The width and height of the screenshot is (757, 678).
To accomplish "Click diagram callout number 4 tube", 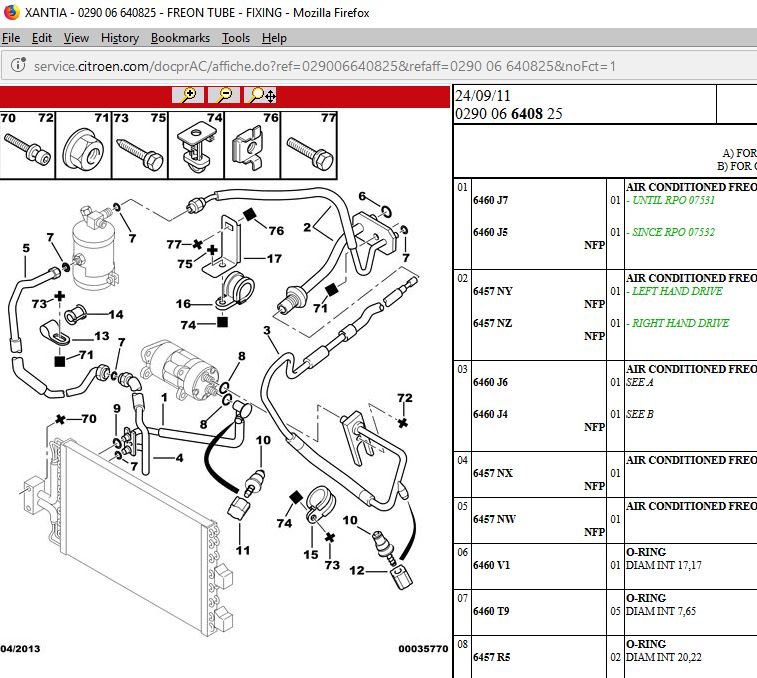I will point(180,457).
